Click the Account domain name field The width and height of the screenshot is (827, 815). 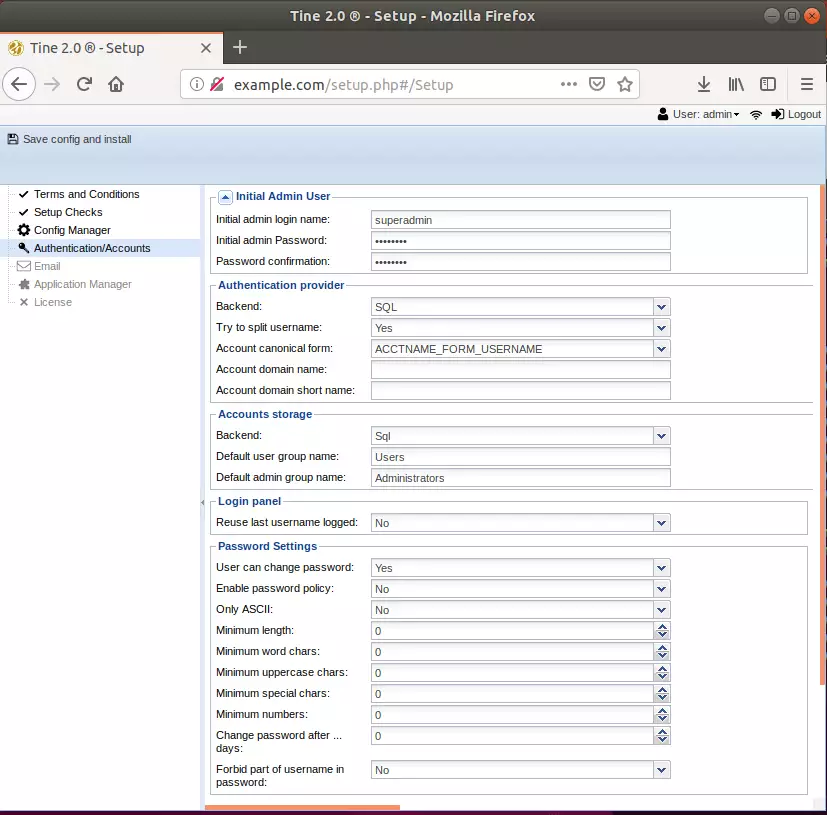pos(521,370)
